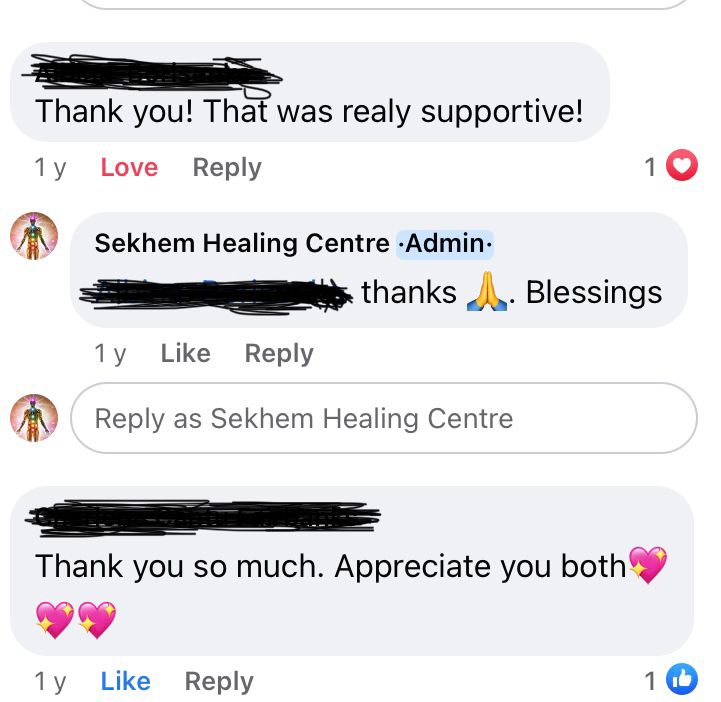Reply to the admin 'thanks. Blessings' comment
721x702 pixels.
[279, 354]
